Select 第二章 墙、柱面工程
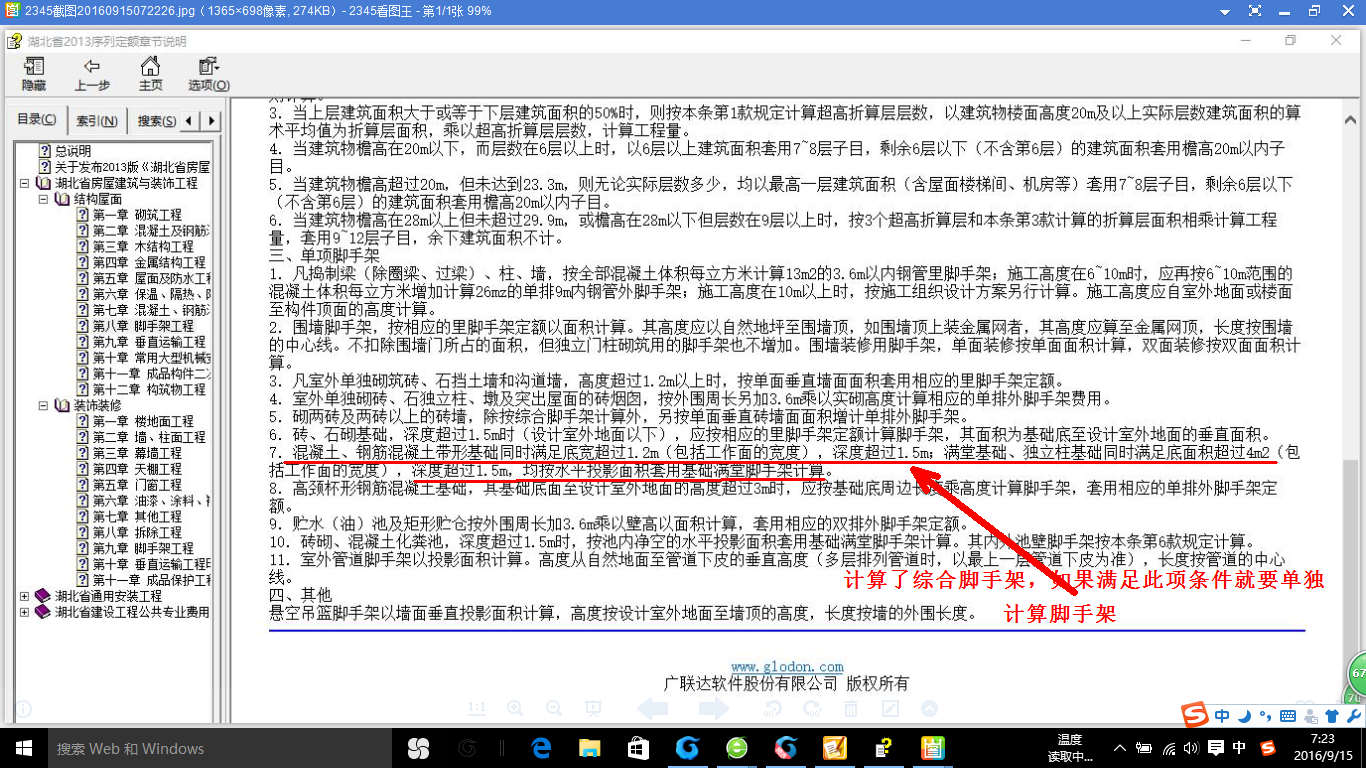The image size is (1366, 768). 149,438
